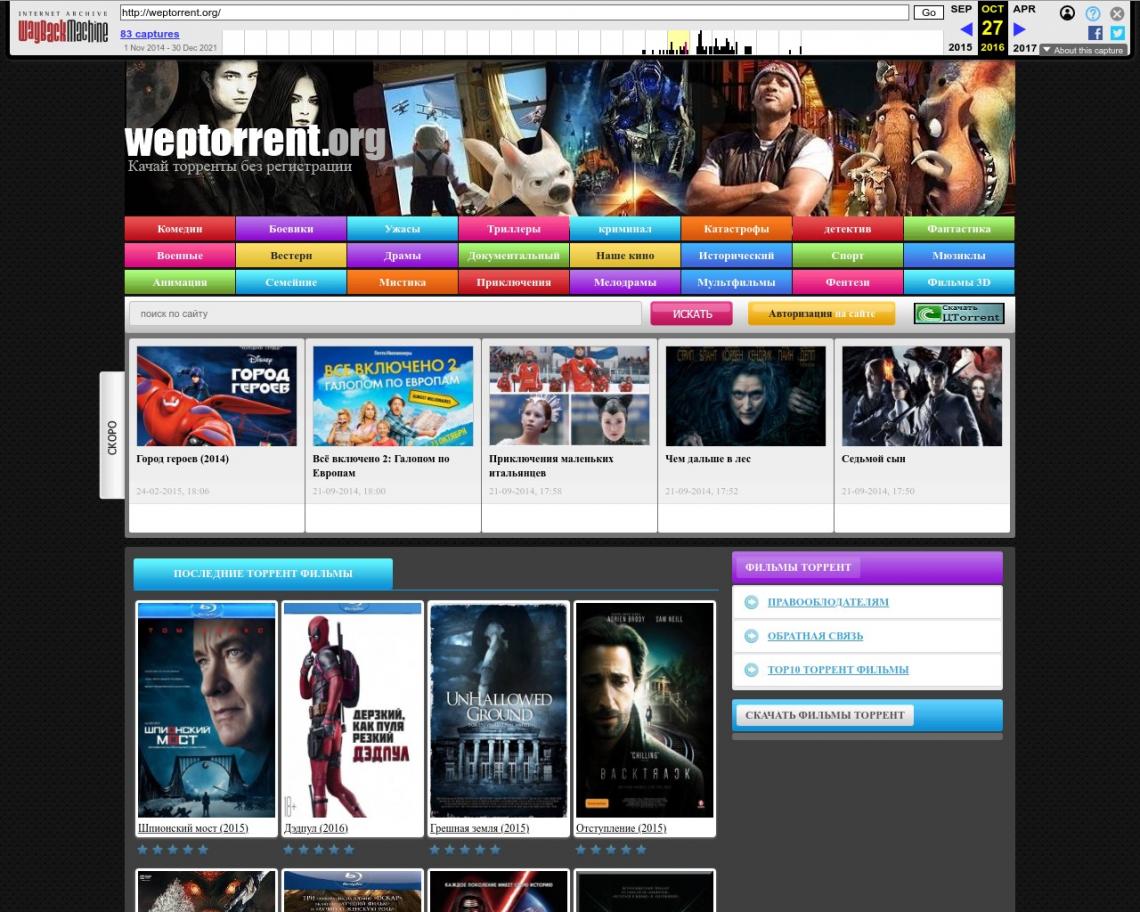Click the Скачать uTorrent badge

959,313
